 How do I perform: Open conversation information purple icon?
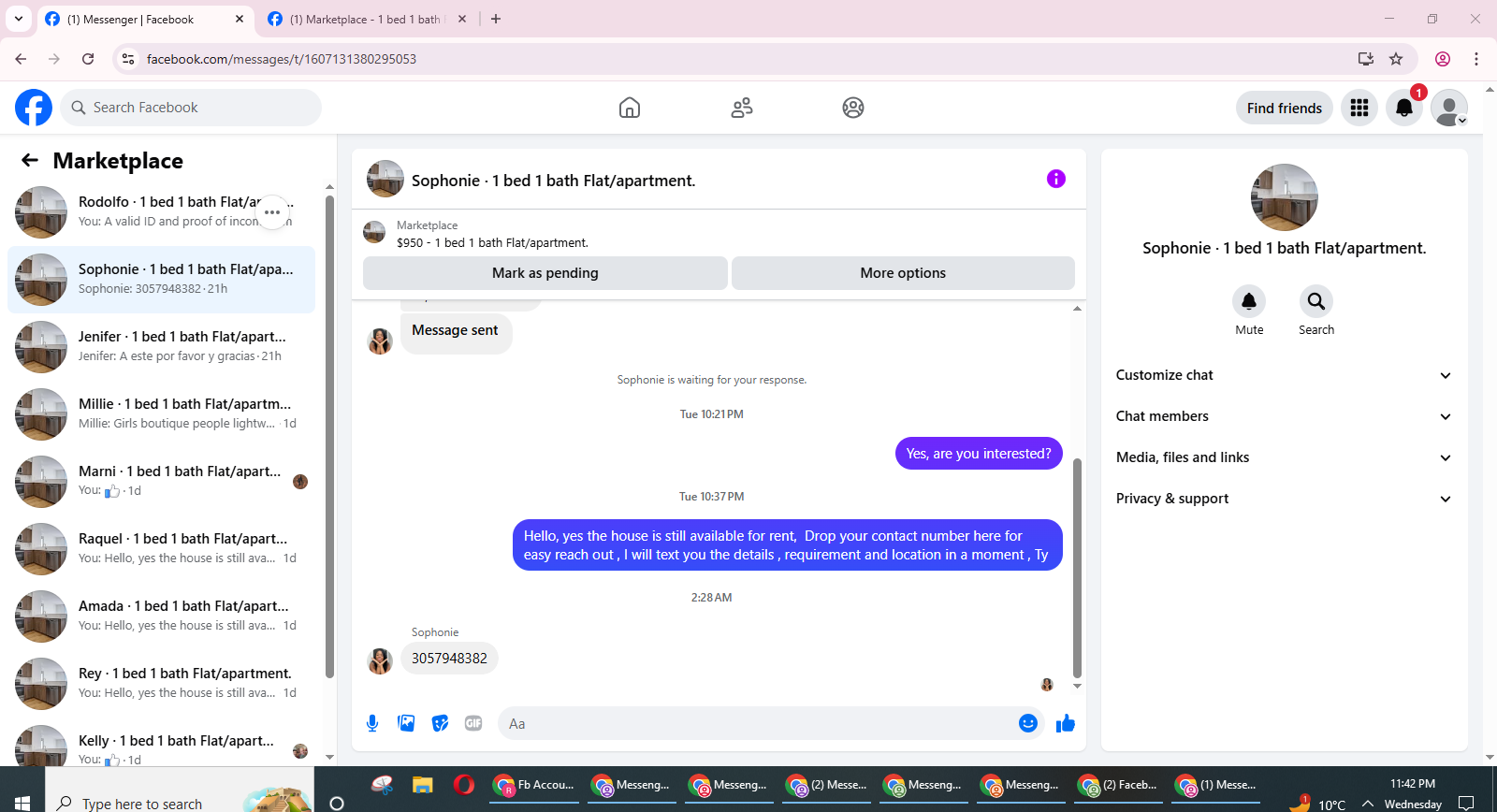[x=1056, y=179]
